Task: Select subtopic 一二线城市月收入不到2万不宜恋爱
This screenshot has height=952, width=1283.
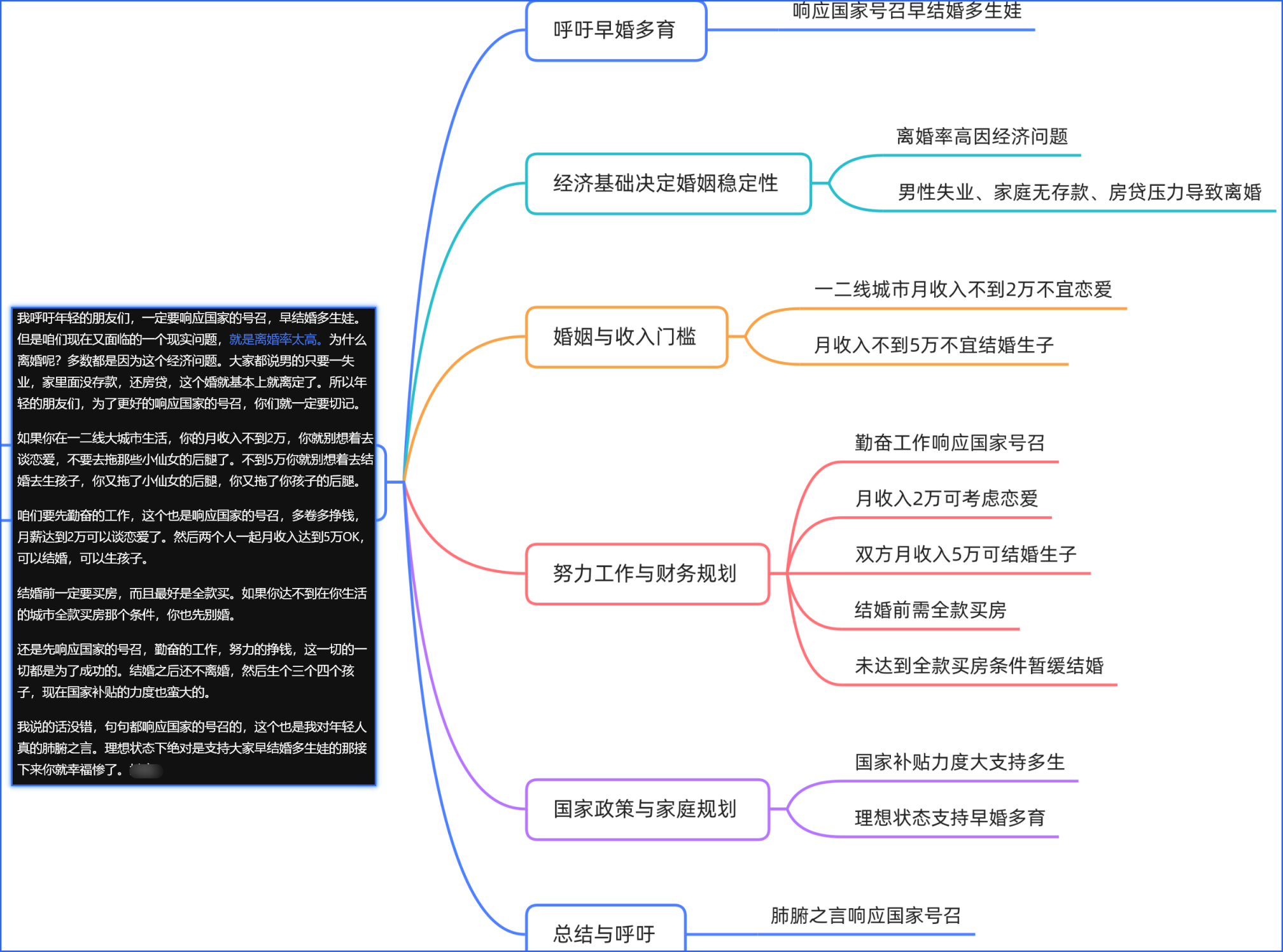Action: pos(962,290)
